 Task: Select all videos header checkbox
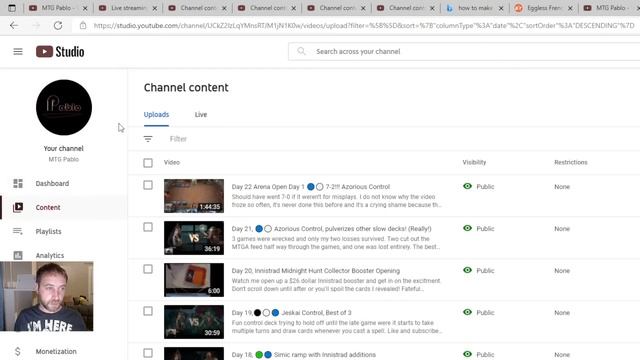(148, 162)
